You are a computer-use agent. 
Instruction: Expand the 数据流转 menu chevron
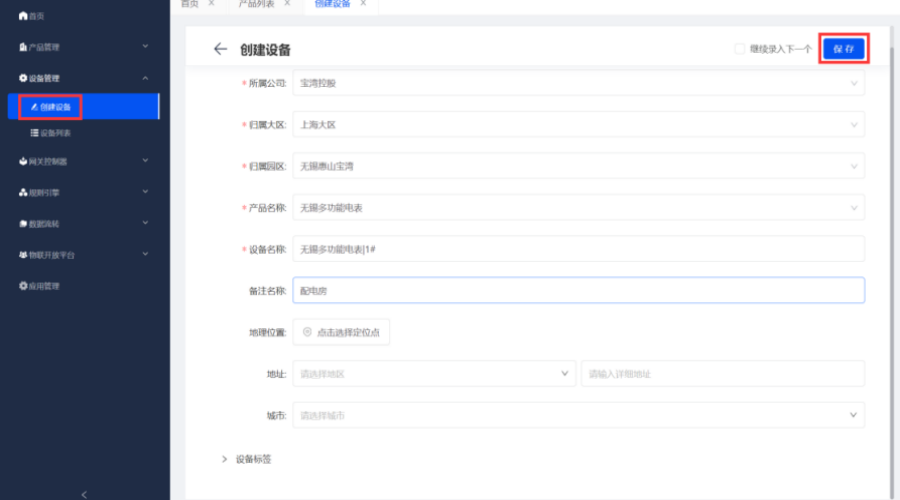145,223
